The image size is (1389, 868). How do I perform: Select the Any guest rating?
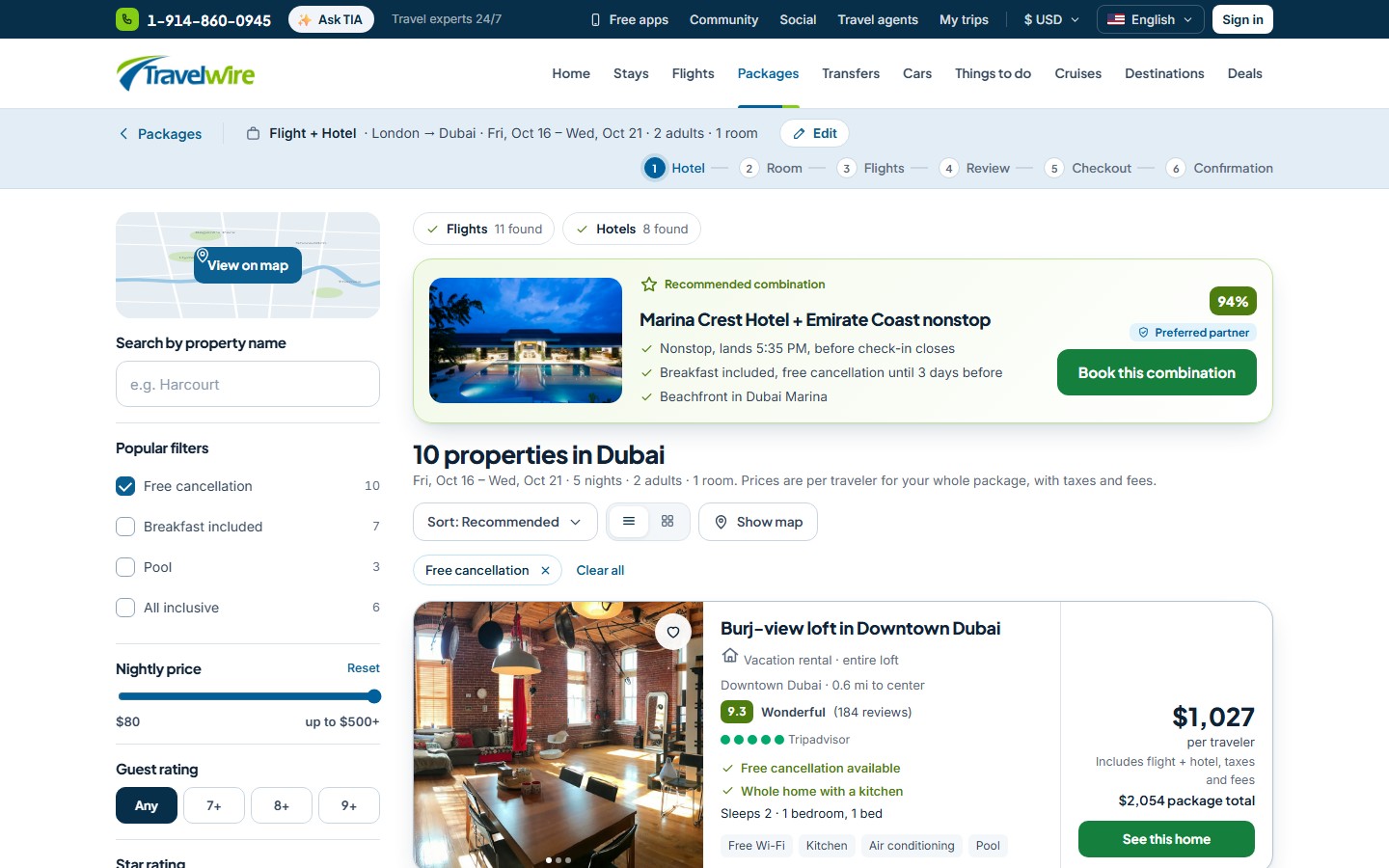[147, 805]
